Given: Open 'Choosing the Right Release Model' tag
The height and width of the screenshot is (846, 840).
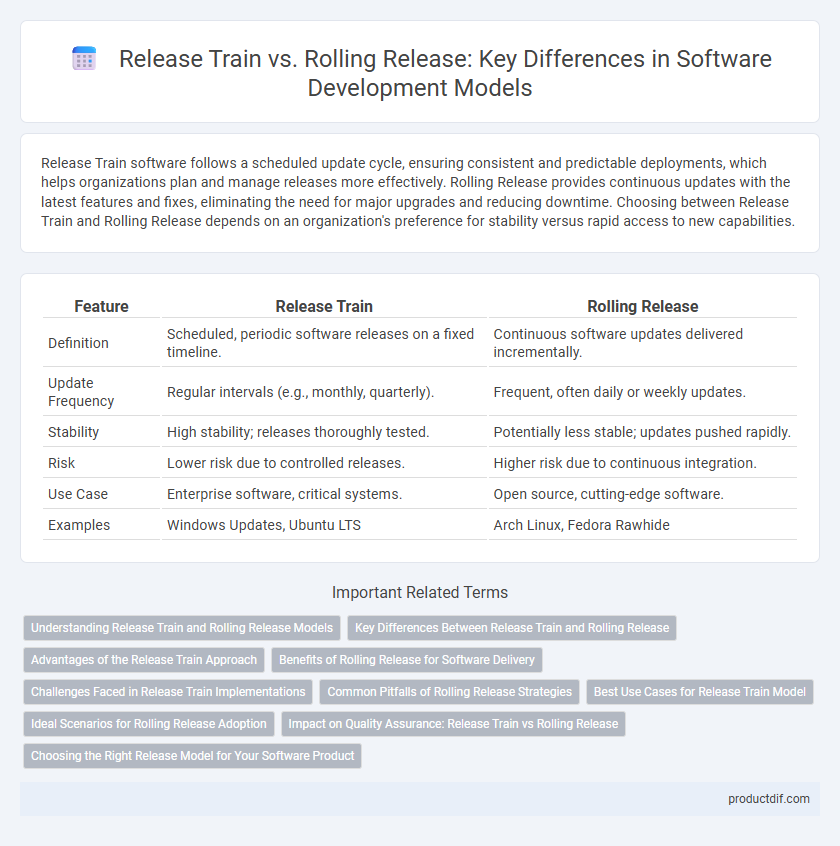Looking at the screenshot, I should 193,756.
